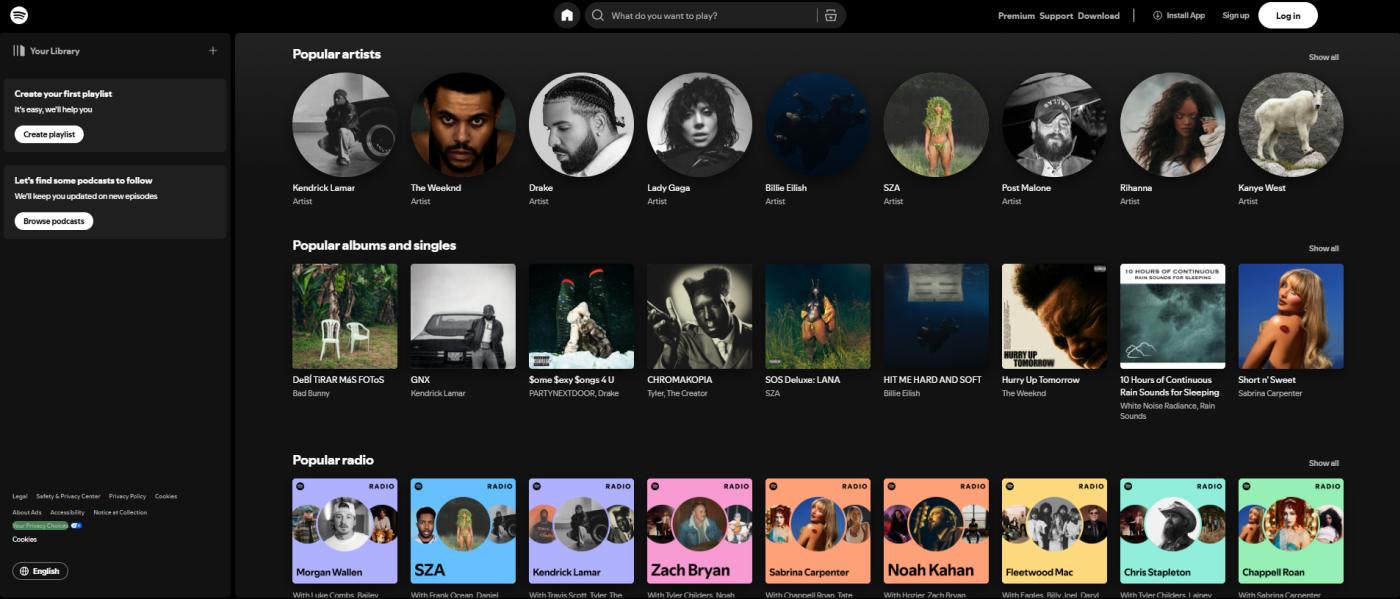
Task: Show all Popular artists
Action: (1323, 57)
